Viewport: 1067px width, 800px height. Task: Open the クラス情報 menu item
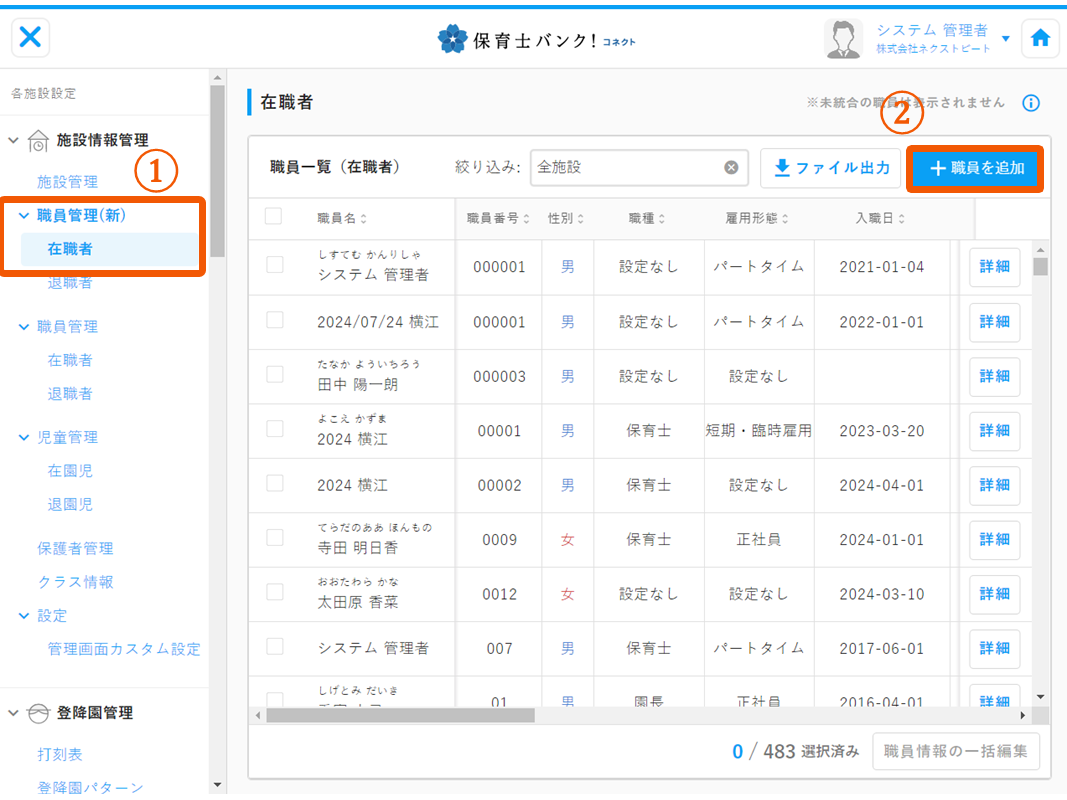(x=75, y=582)
